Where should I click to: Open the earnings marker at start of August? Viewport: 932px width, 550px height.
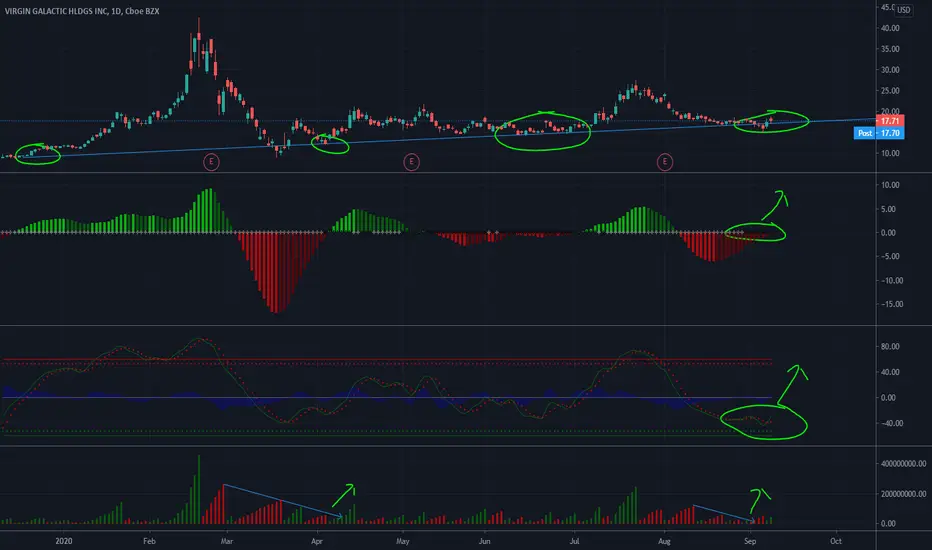[665, 162]
